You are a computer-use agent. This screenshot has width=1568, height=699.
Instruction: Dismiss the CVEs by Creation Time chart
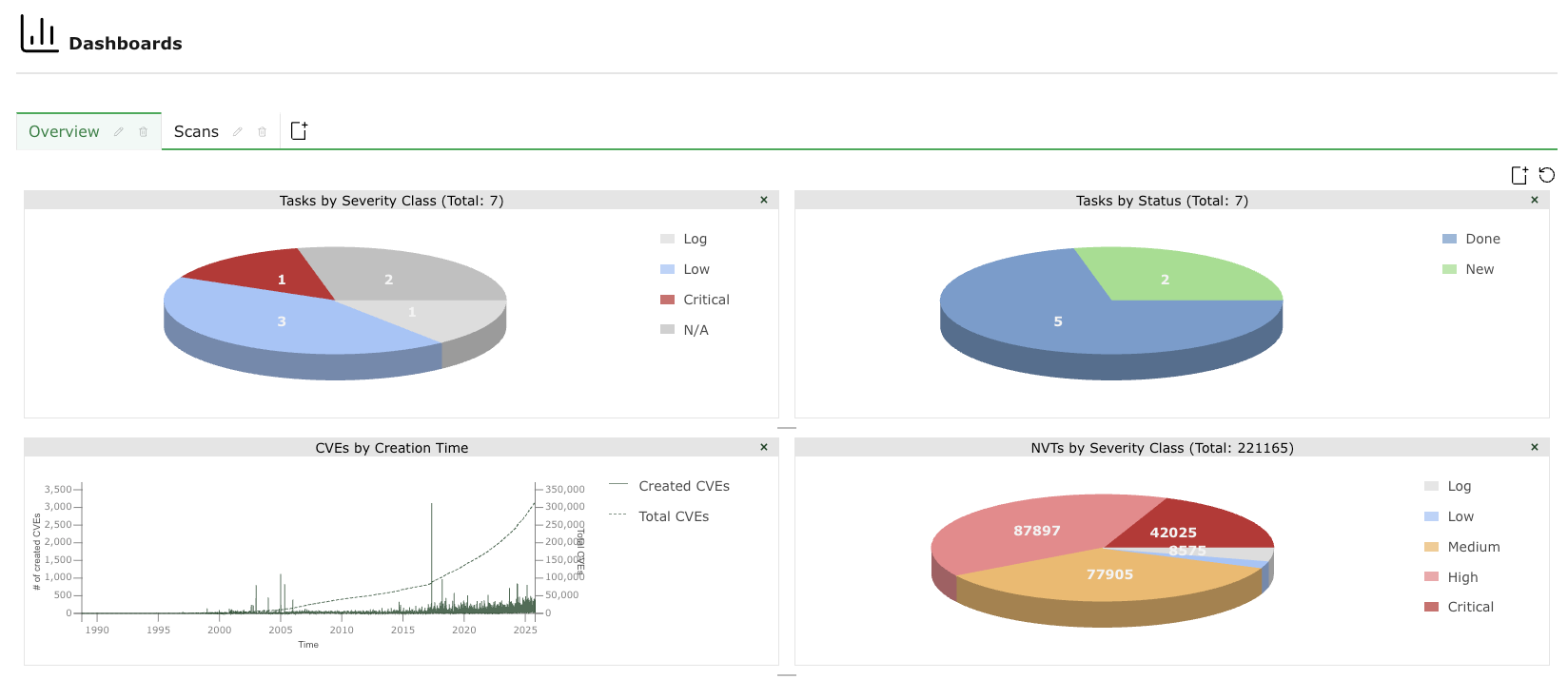pos(764,448)
